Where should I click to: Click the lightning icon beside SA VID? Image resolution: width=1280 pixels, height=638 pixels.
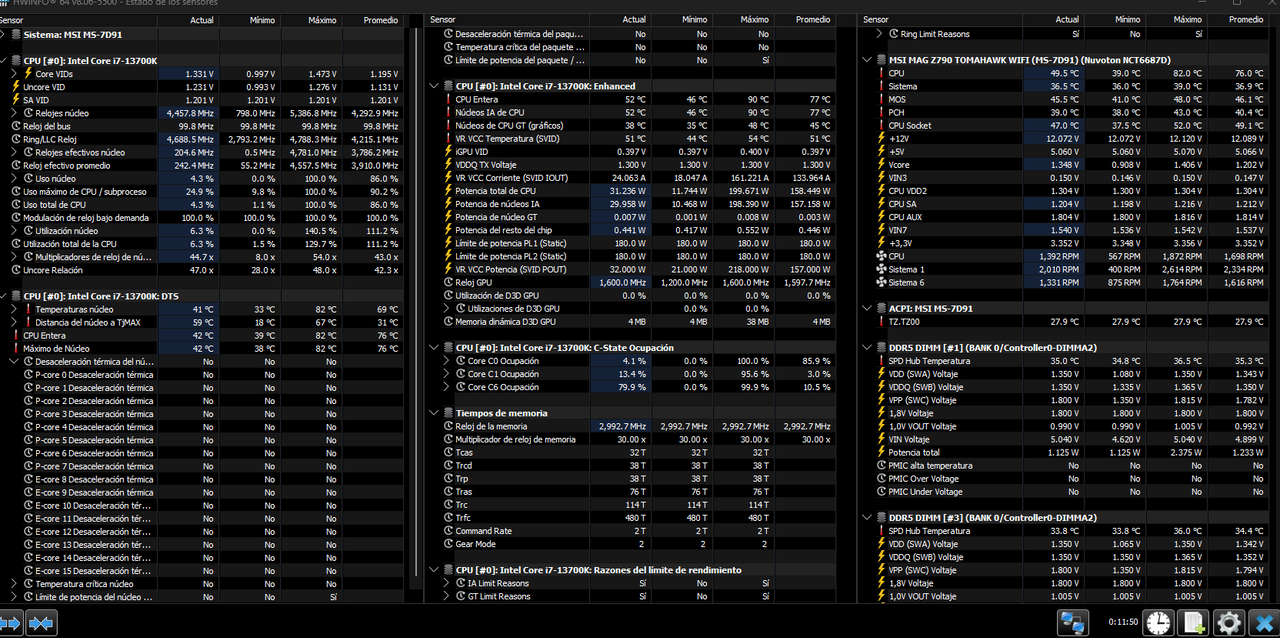(x=15, y=100)
